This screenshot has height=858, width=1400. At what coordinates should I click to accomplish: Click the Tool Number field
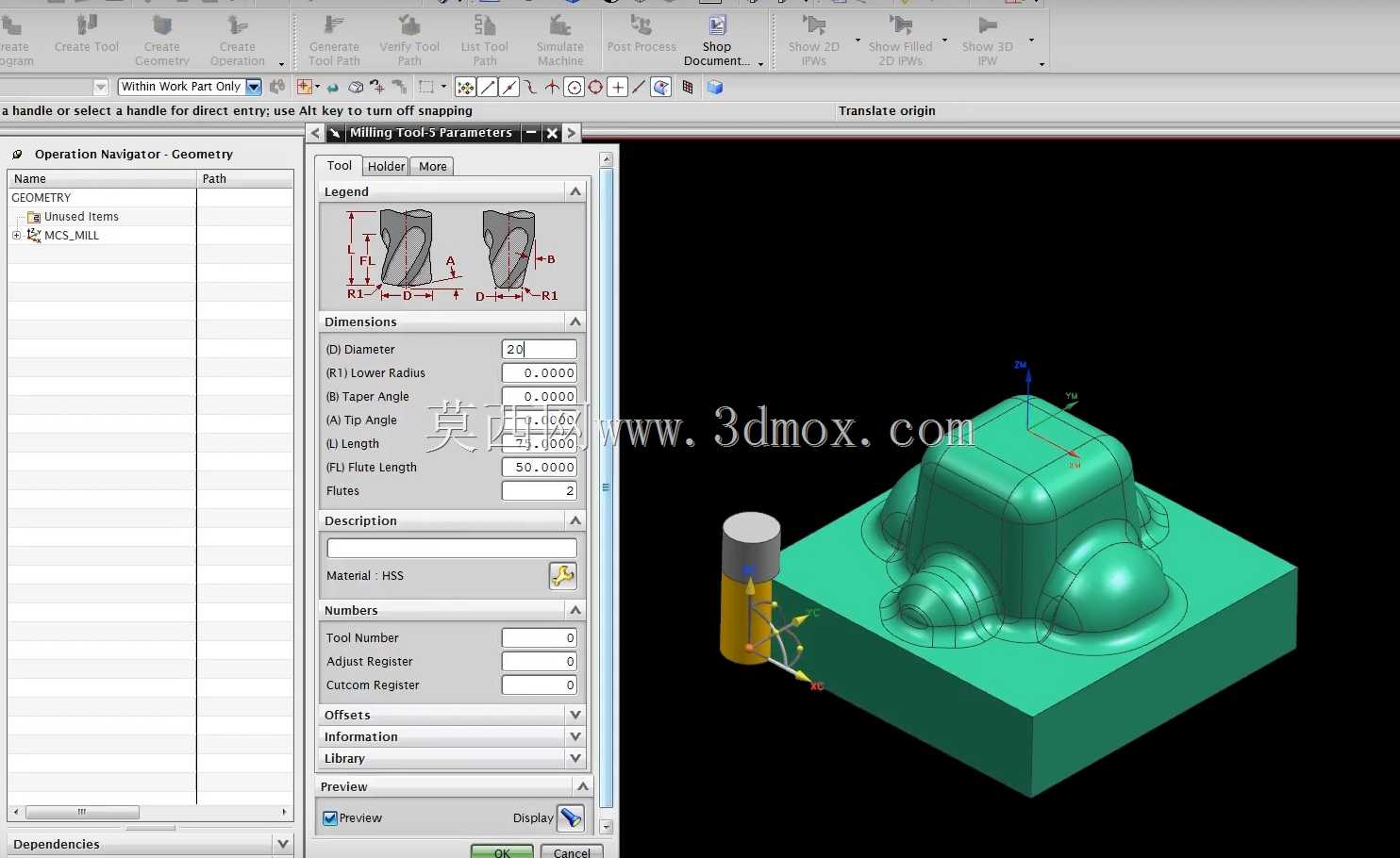[x=539, y=637]
